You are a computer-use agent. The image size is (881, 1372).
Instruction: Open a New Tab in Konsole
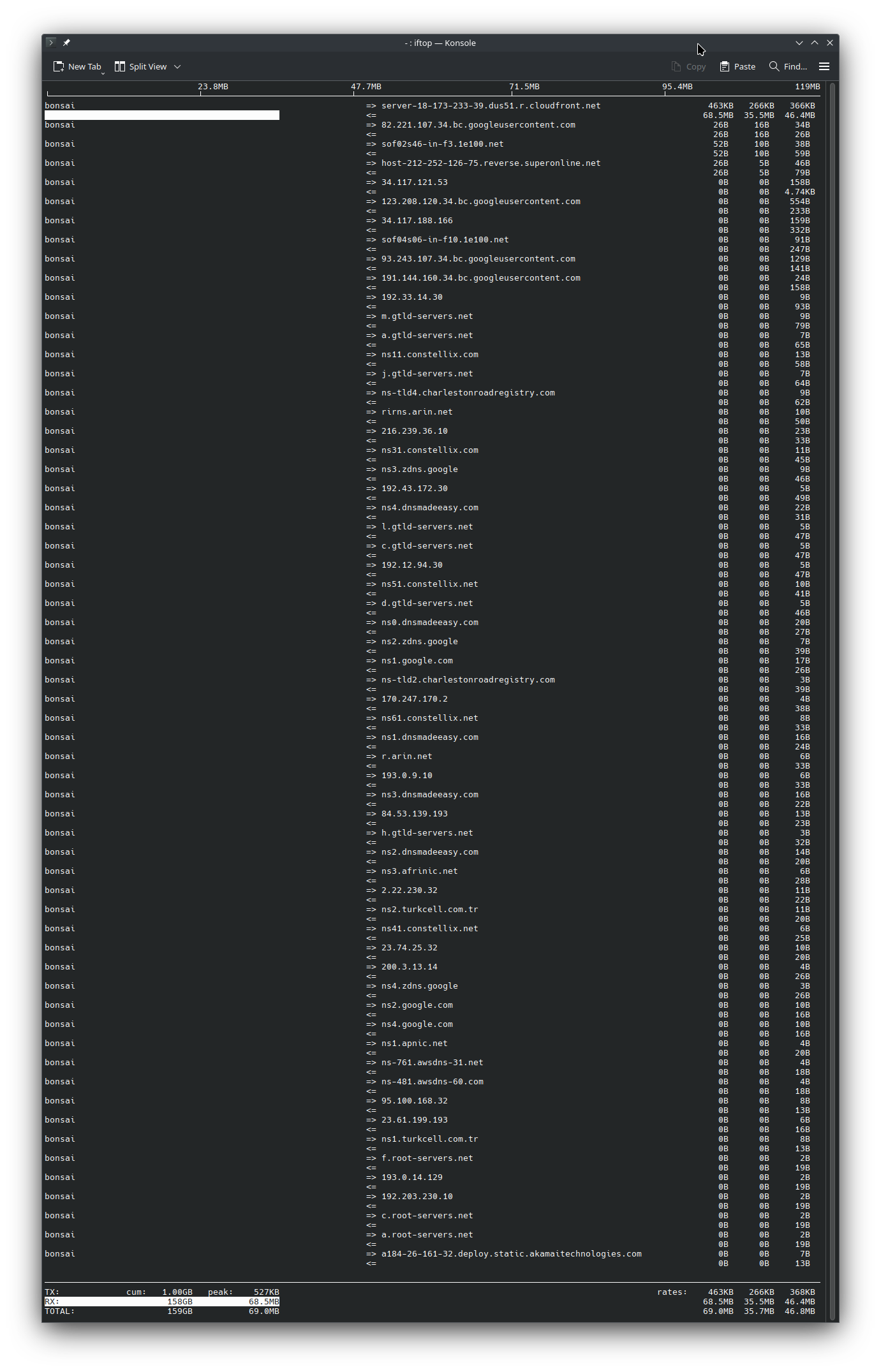click(x=77, y=66)
